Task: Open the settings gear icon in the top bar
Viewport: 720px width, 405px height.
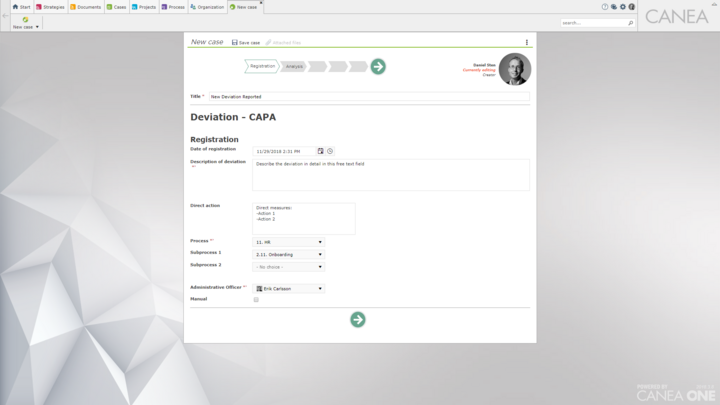Action: (x=623, y=7)
